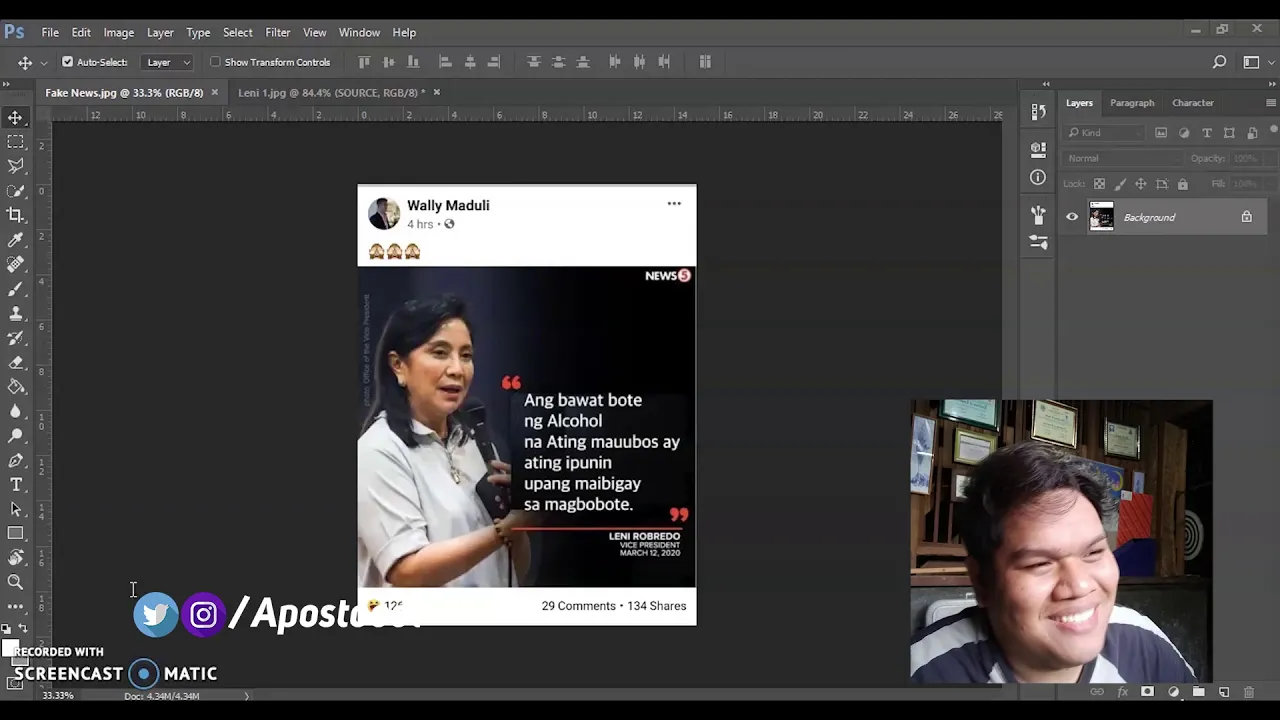This screenshot has height=720, width=1280.
Task: Open the Edit Toolbar three-dots button
Action: pyautogui.click(x=16, y=607)
